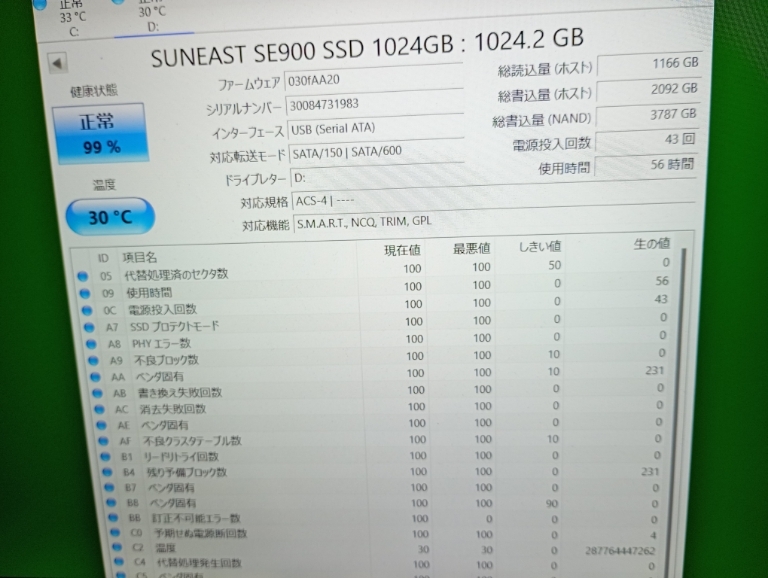
Task: Click status dot of attribute AF row
Action: point(103,441)
